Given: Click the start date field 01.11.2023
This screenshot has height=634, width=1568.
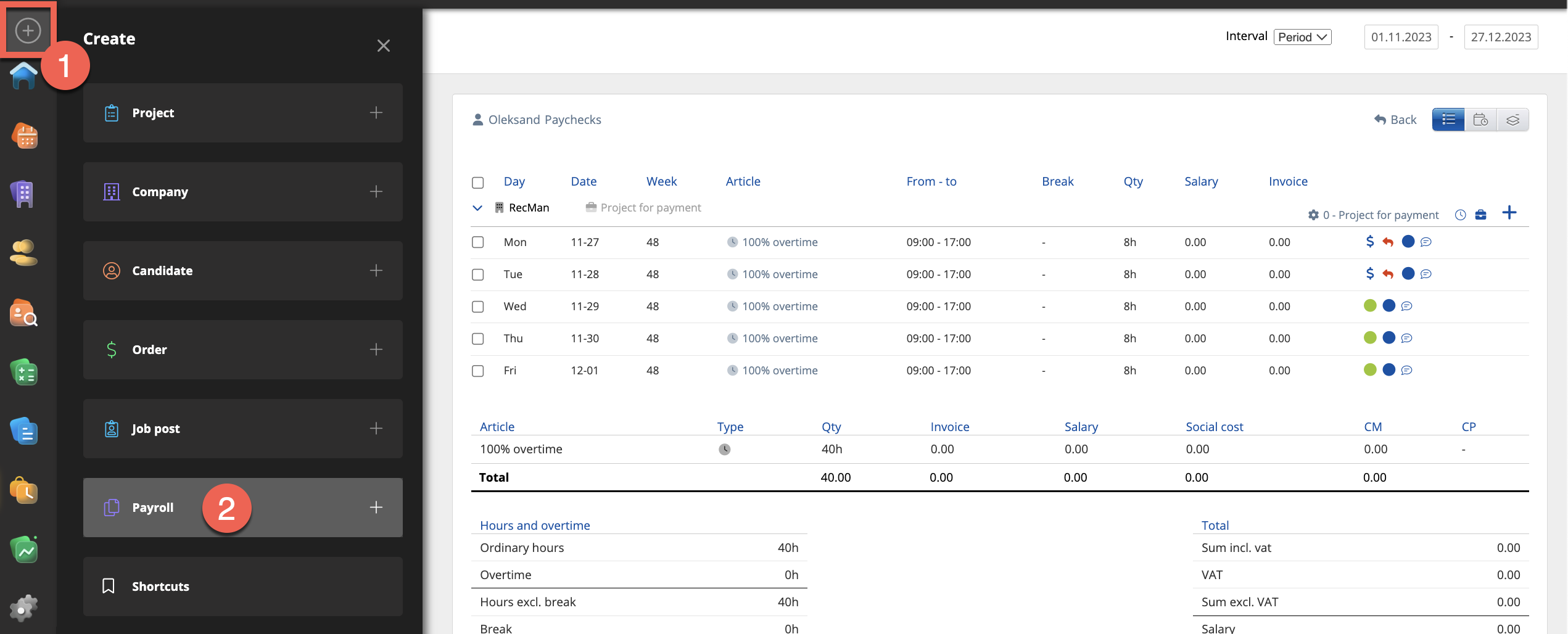Looking at the screenshot, I should [x=1401, y=37].
